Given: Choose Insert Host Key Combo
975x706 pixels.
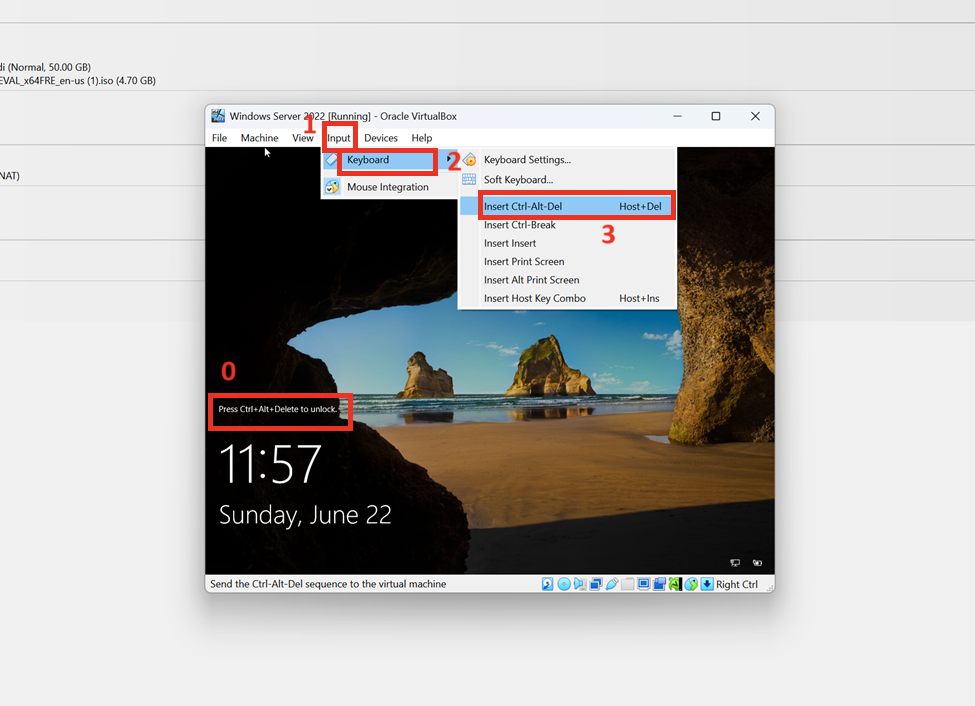Looking at the screenshot, I should point(567,299).
